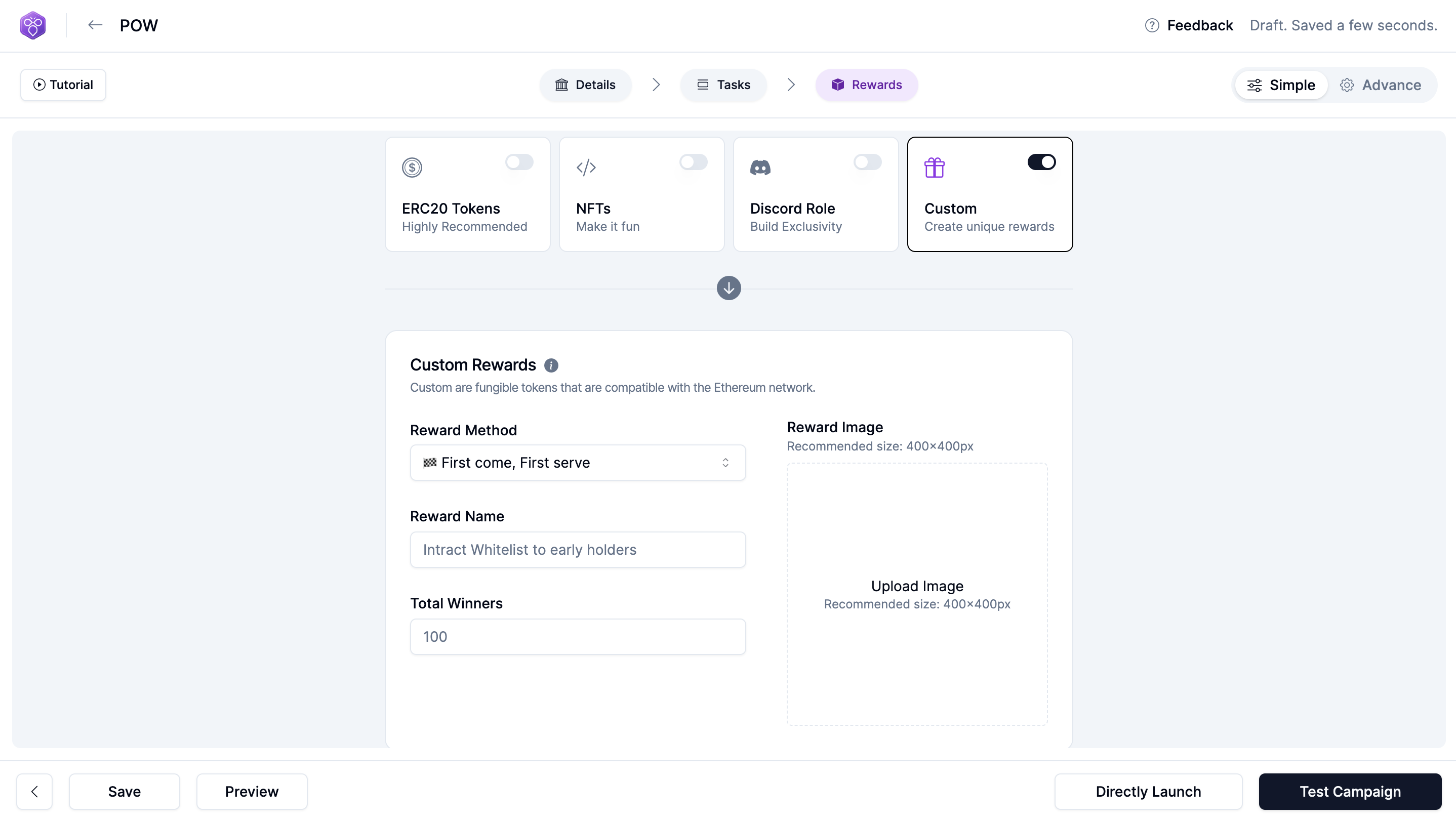
Task: Click the Reward Name input field
Action: tap(577, 550)
